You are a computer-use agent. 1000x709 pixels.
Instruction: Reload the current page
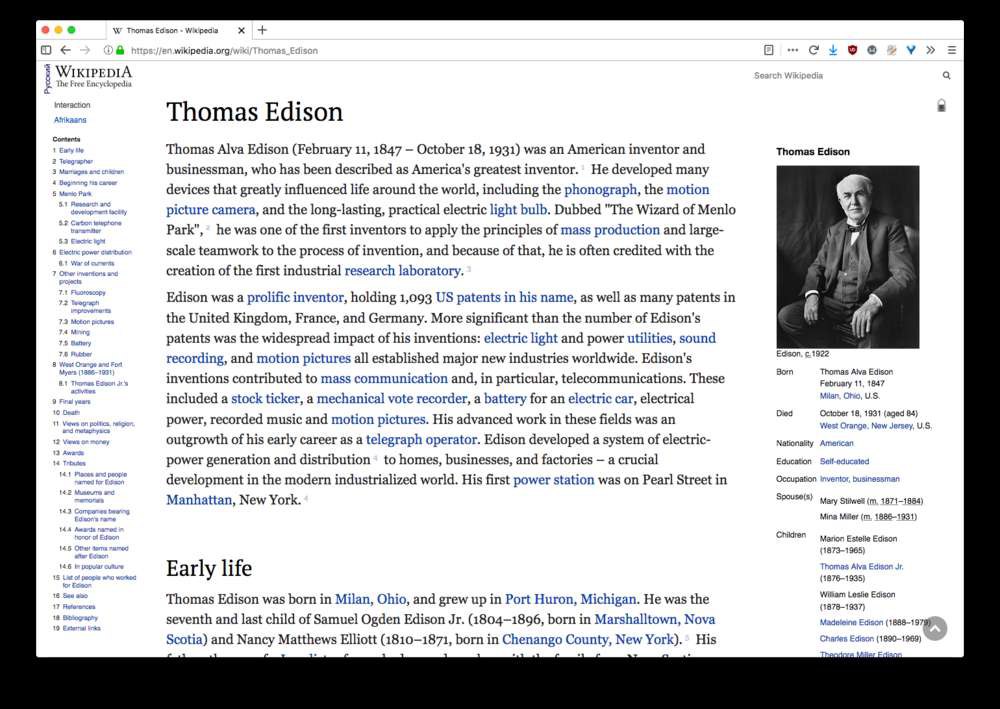pos(814,50)
